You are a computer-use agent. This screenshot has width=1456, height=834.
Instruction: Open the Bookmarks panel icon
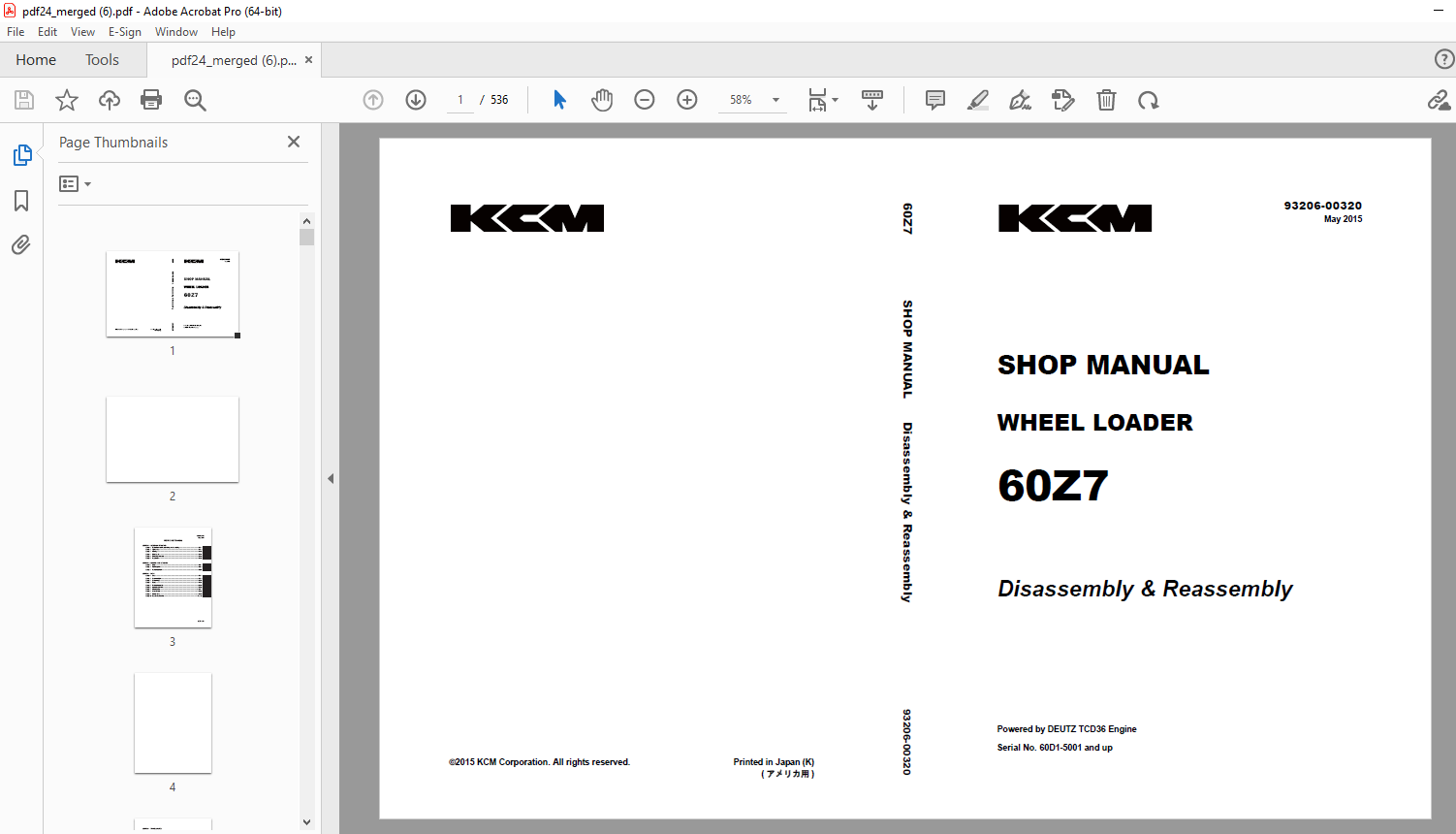[21, 201]
